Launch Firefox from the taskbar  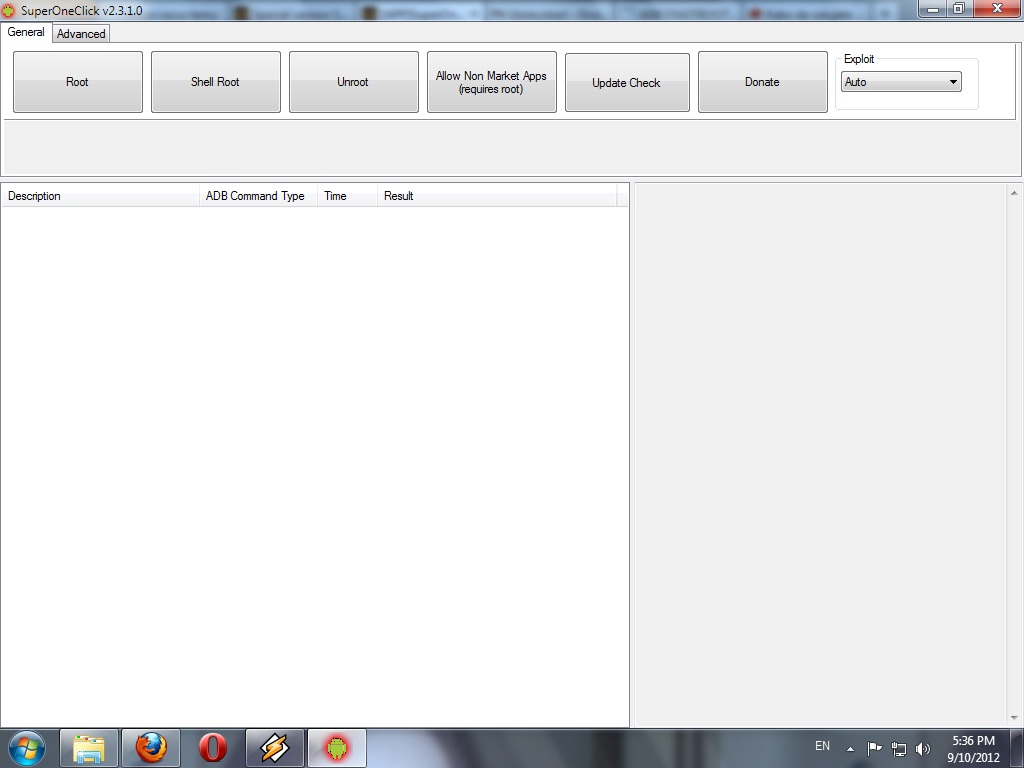151,748
